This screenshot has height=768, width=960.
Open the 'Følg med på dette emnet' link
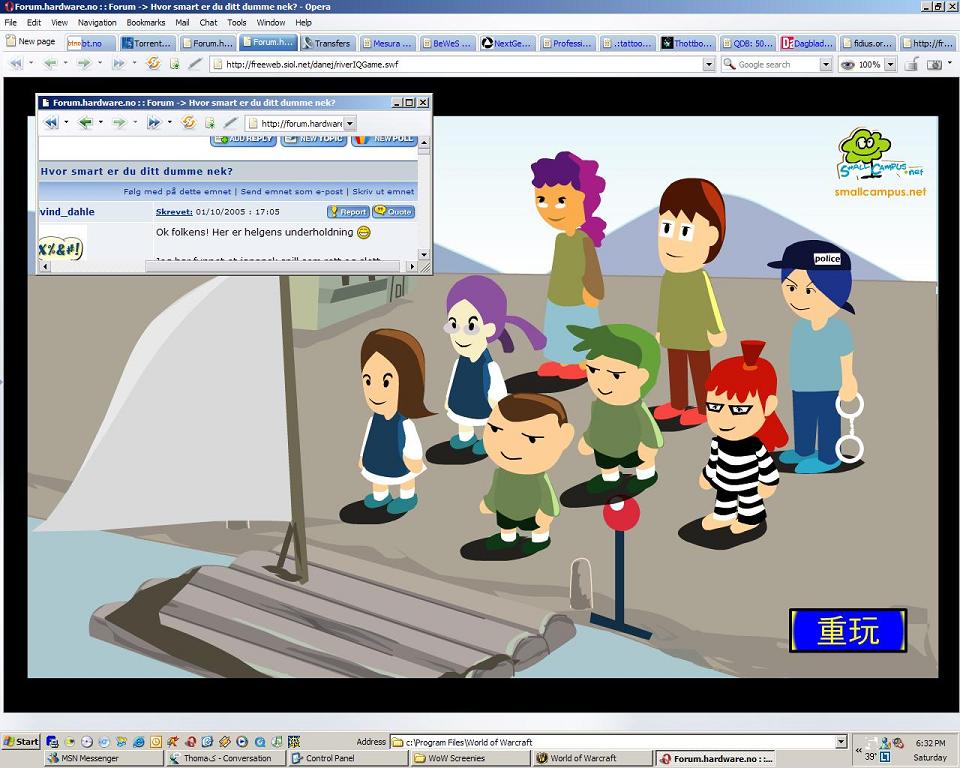(177, 191)
